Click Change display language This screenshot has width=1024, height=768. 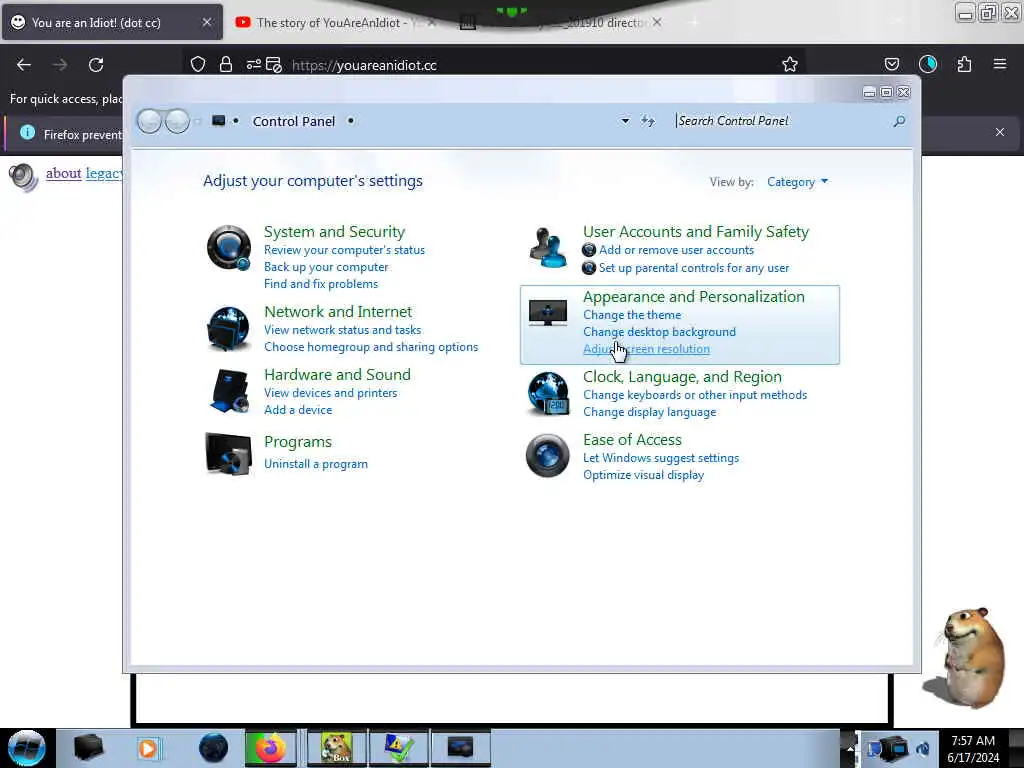pyautogui.click(x=649, y=412)
